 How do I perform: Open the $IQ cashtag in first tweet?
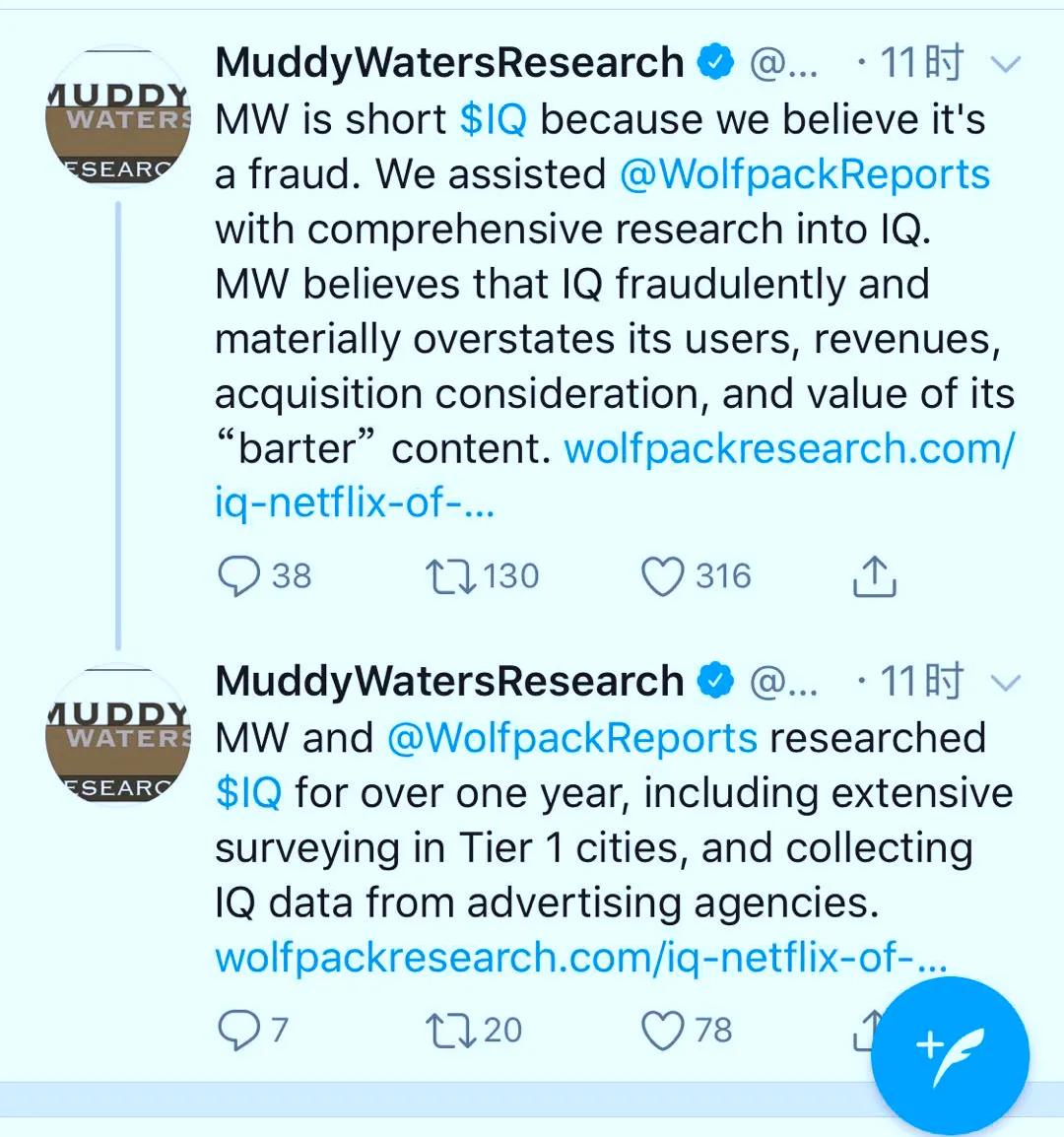point(494,119)
